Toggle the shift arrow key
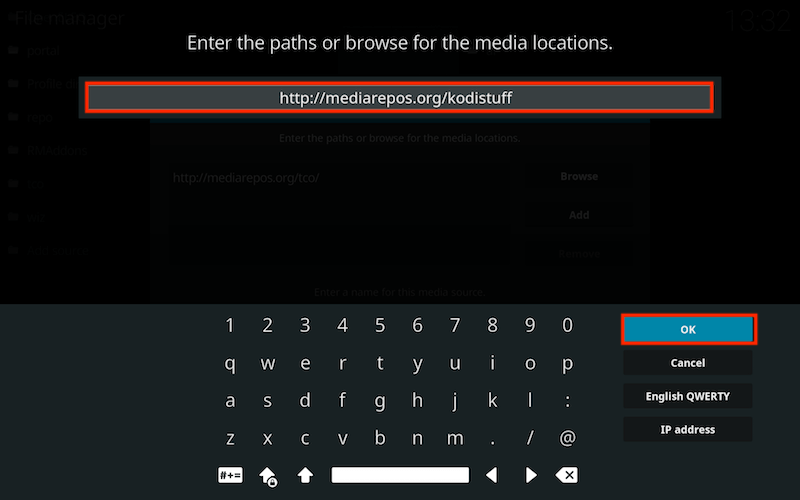 (305, 475)
